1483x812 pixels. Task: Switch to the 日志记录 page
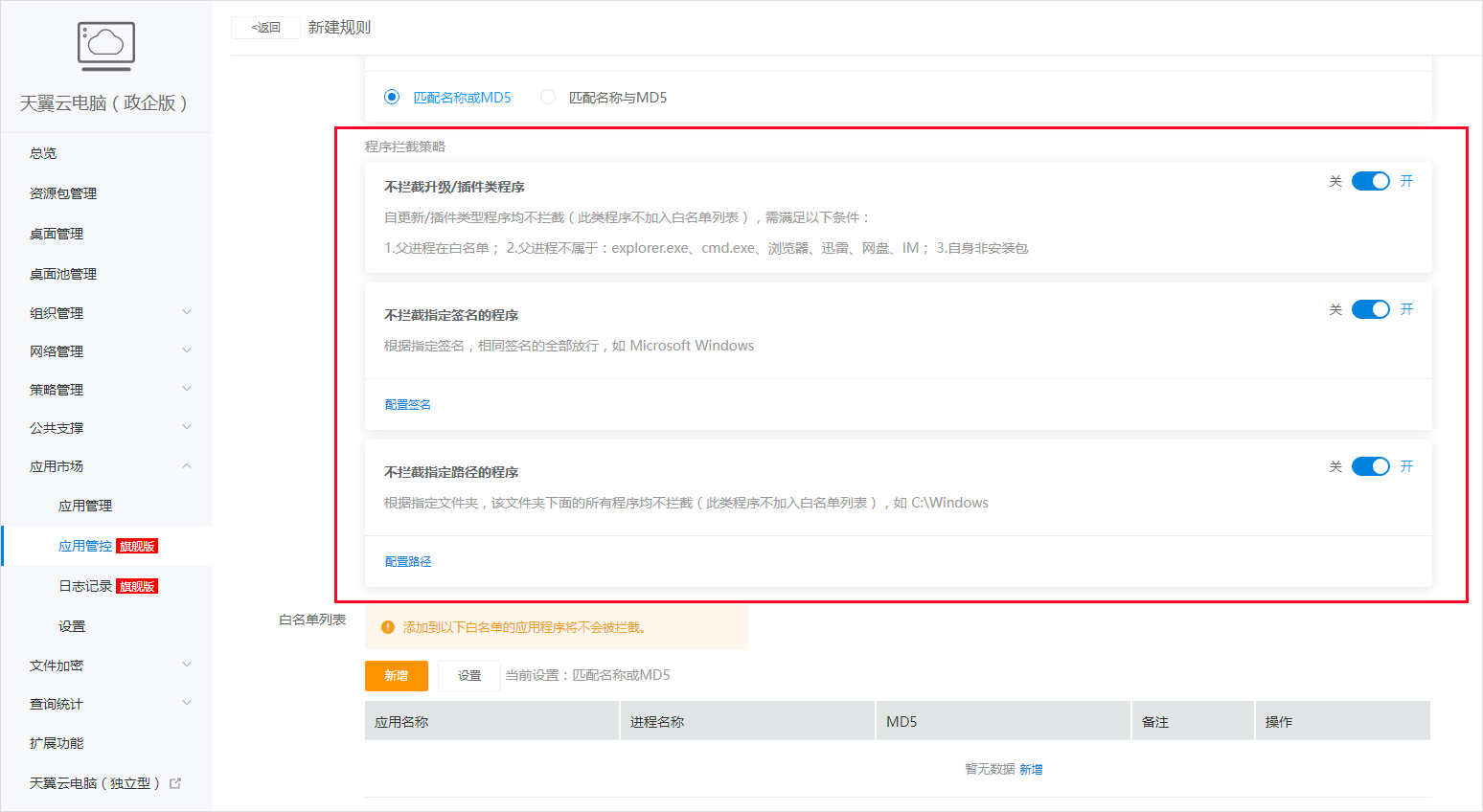[85, 585]
